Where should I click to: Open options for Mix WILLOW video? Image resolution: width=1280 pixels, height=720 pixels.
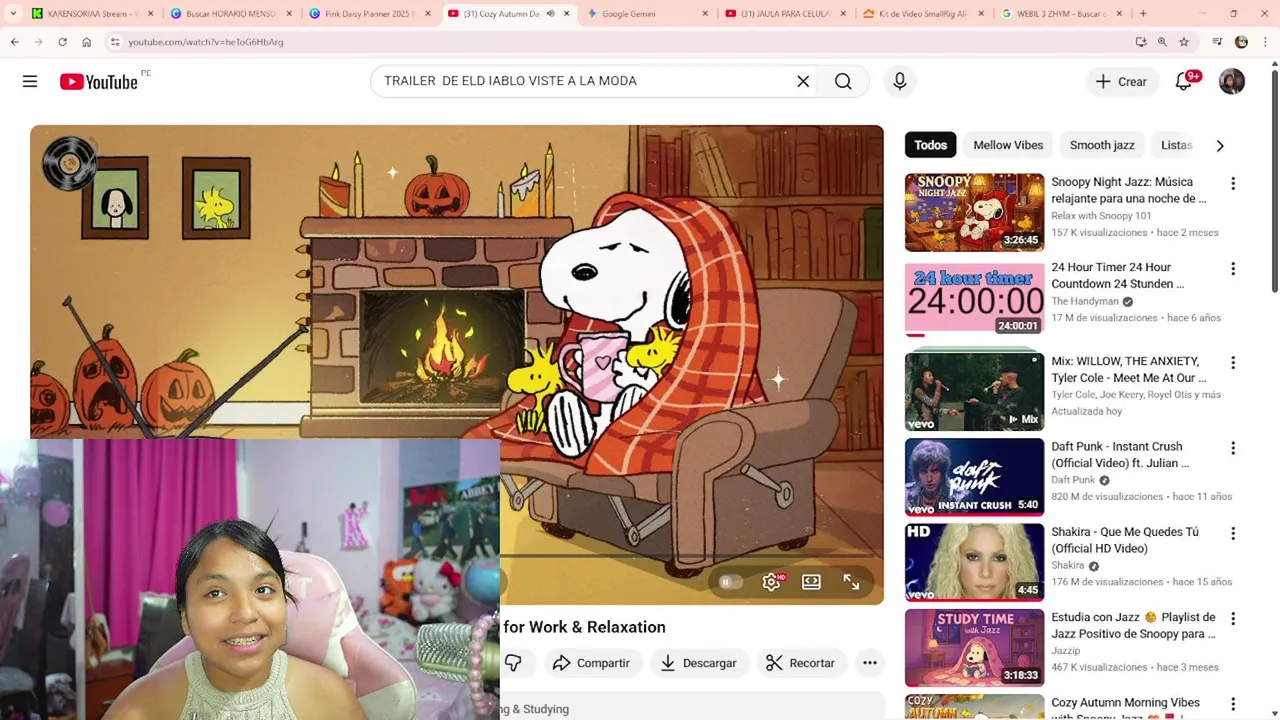pyautogui.click(x=1233, y=362)
